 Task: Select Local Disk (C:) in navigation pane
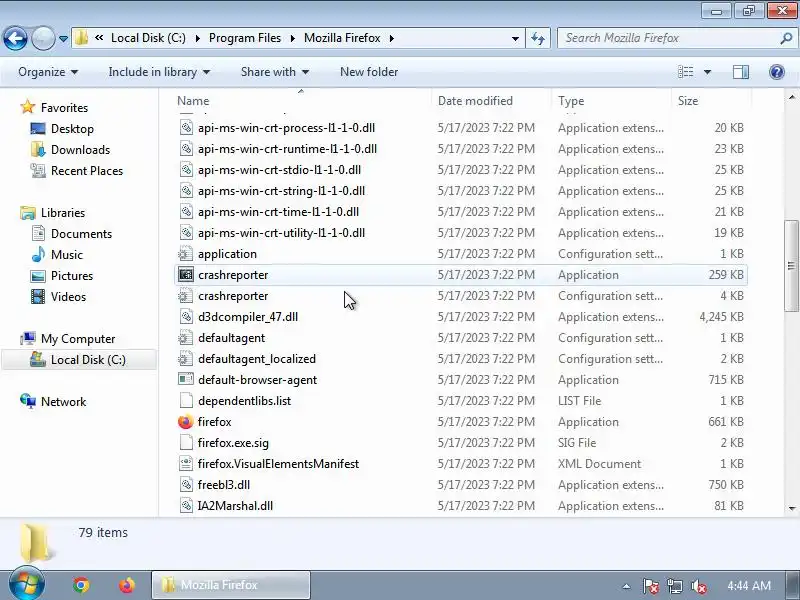pyautogui.click(x=79, y=360)
